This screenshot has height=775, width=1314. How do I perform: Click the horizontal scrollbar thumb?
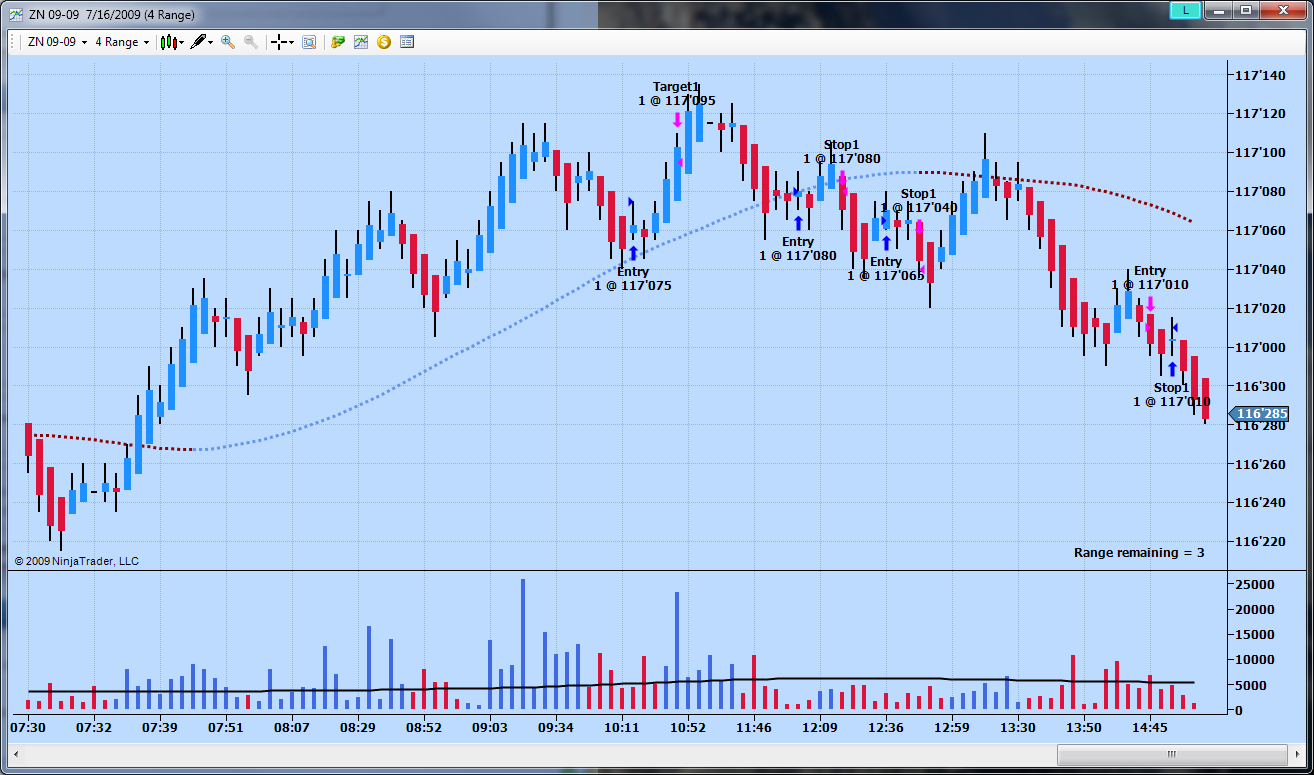[1171, 753]
